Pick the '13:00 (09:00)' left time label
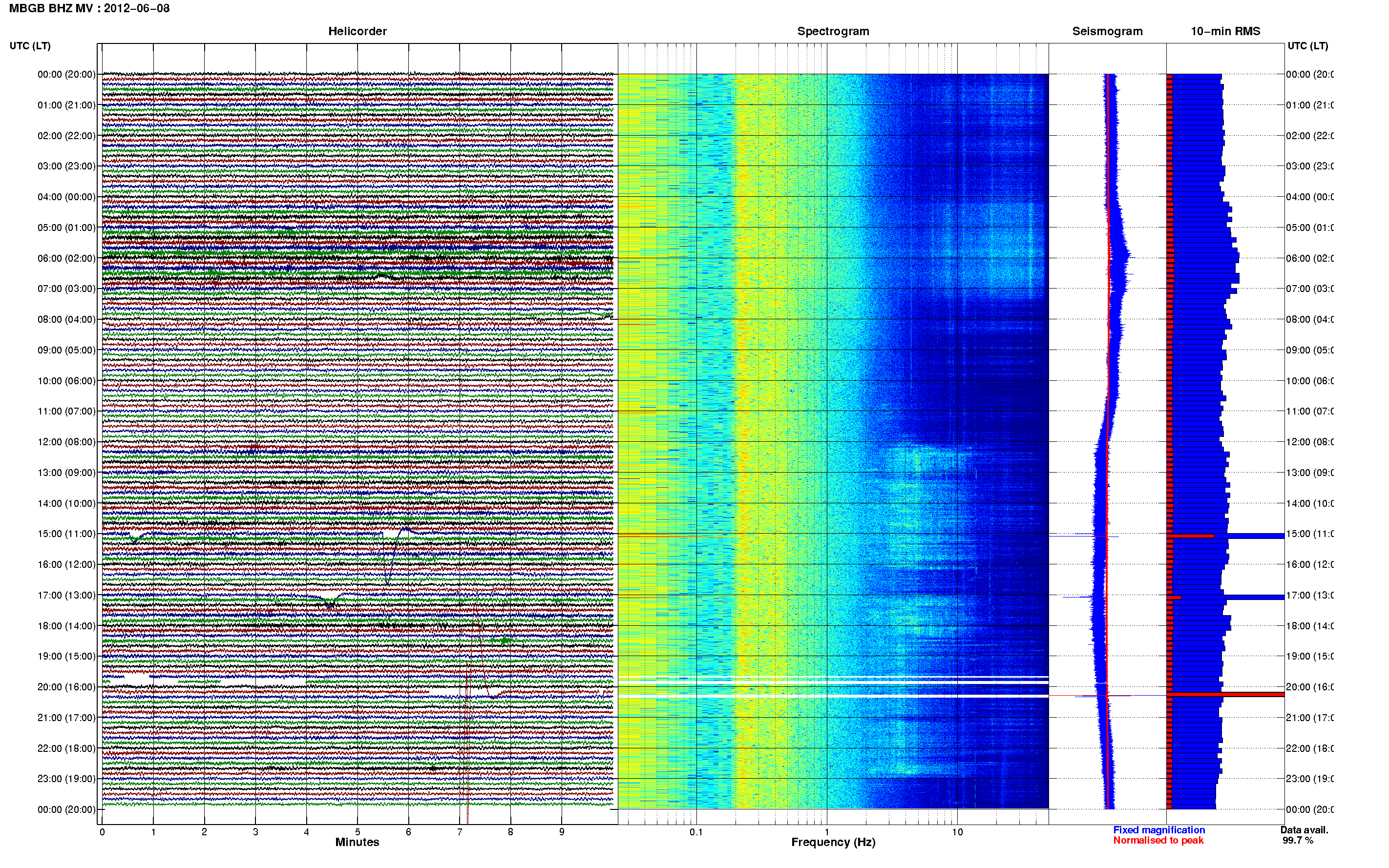The image size is (1389, 868). [66, 473]
